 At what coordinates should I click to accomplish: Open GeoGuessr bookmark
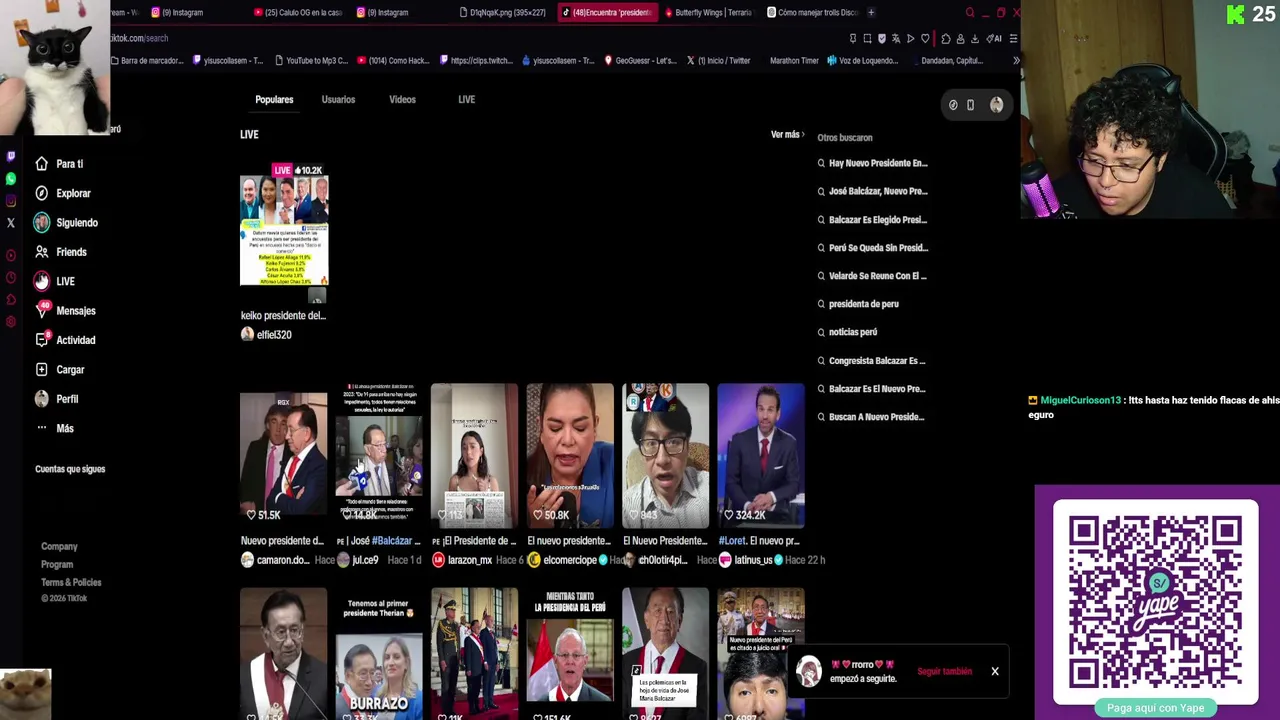[x=640, y=61]
